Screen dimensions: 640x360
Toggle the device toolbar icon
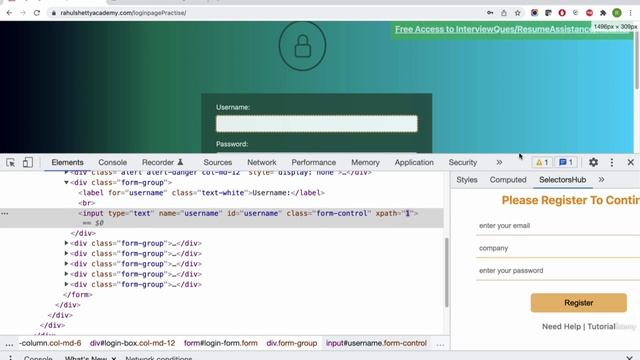pyautogui.click(x=27, y=162)
